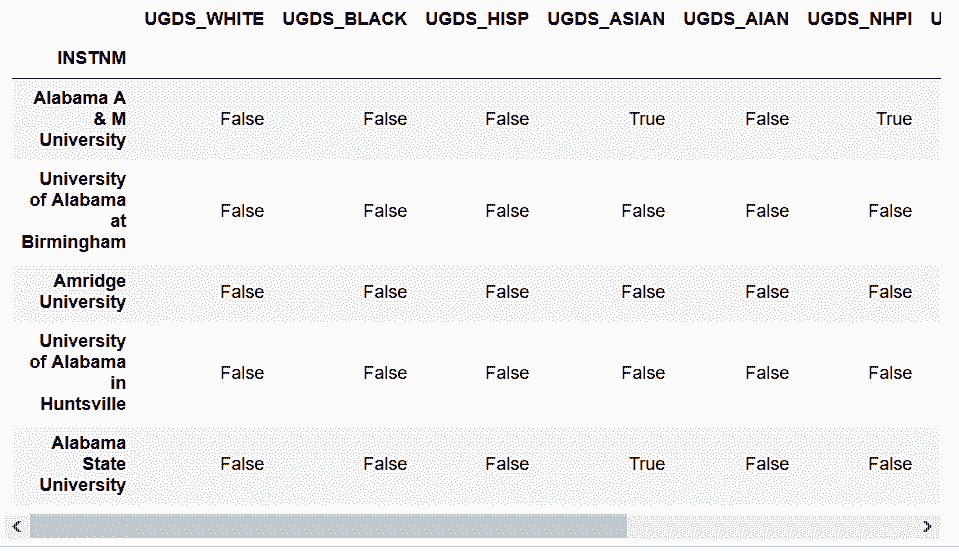Screen dimensions: 959x551
Task: Select the UGDS_BLACK column header
Action: tap(344, 19)
